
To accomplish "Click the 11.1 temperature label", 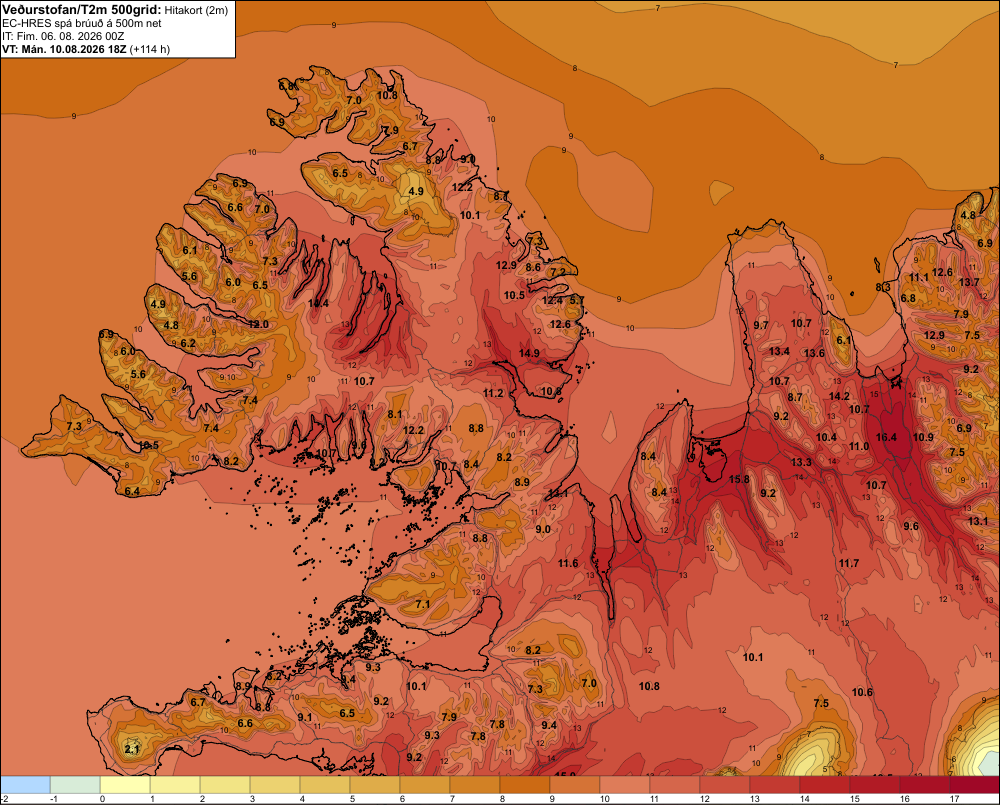I will click(919, 277).
